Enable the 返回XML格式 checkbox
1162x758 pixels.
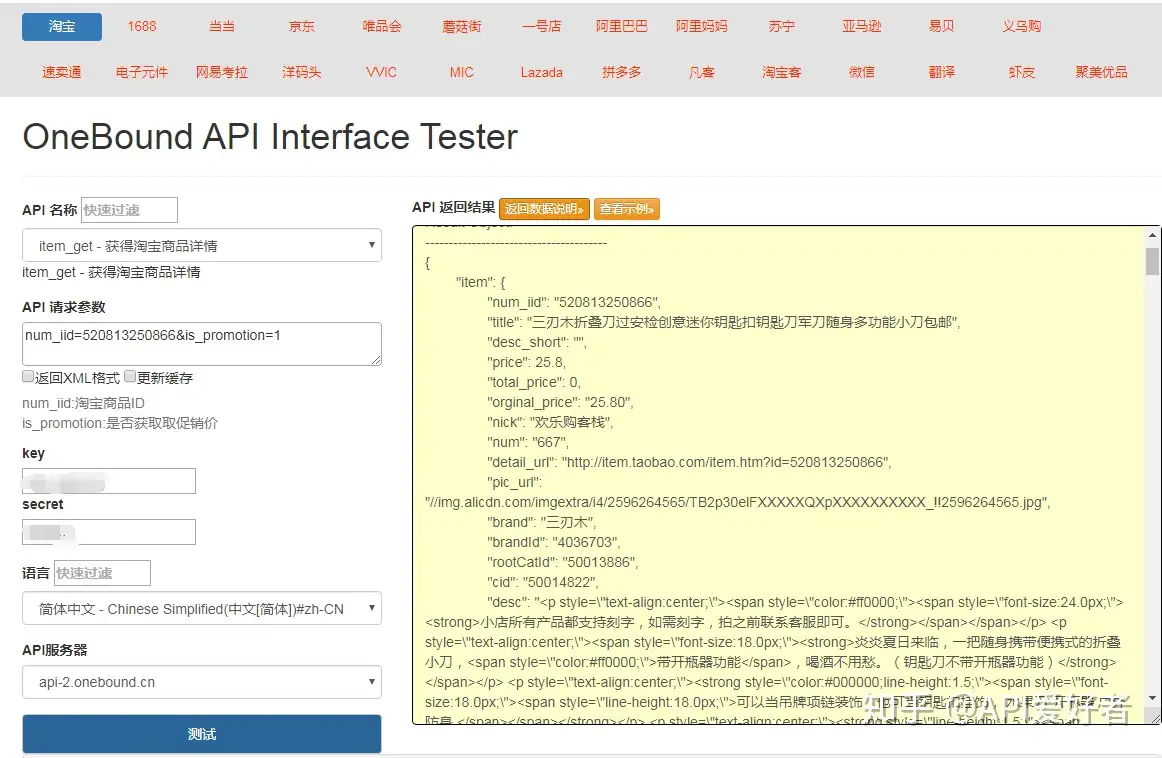pos(28,376)
